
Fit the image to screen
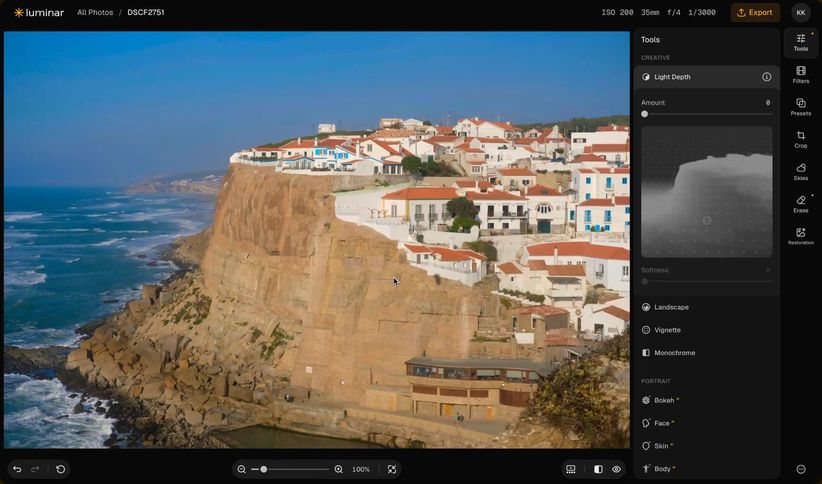coord(392,469)
